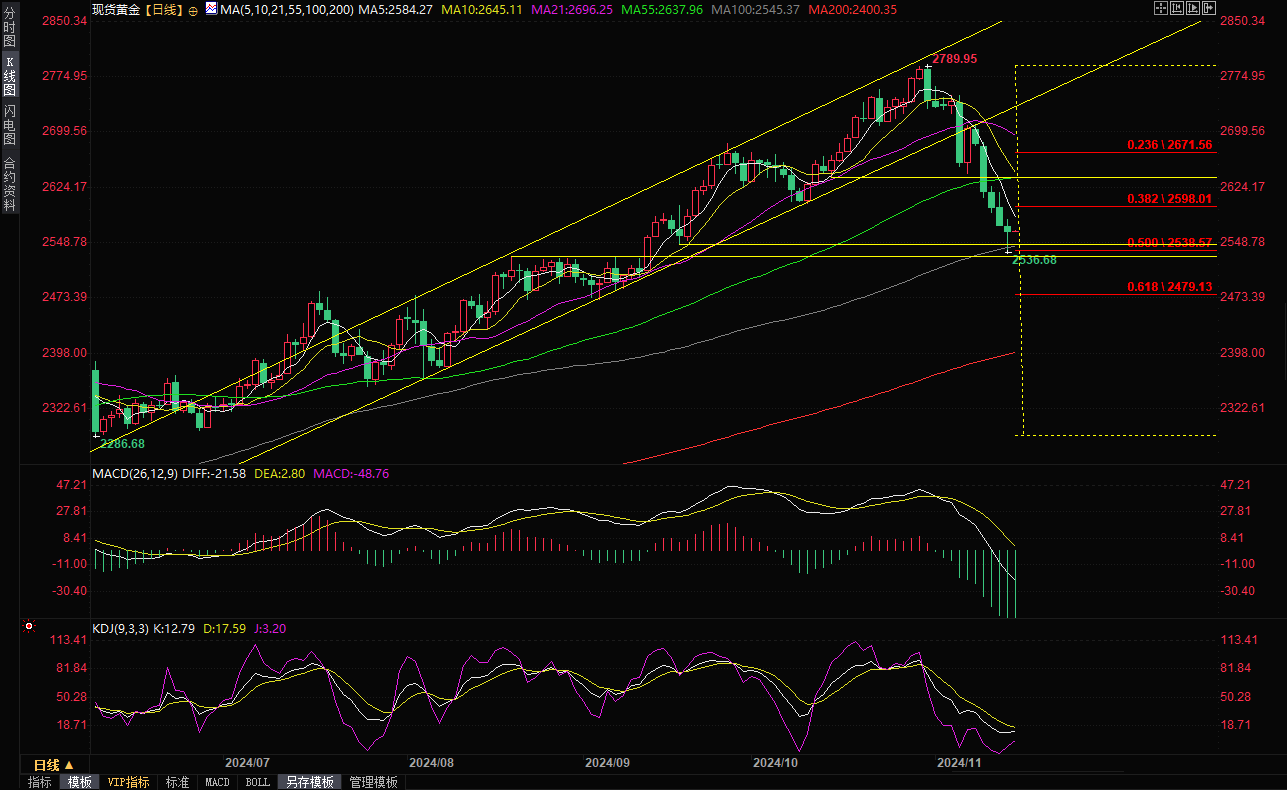Open the VIP指标 tab
The height and width of the screenshot is (790, 1287).
pos(129,782)
